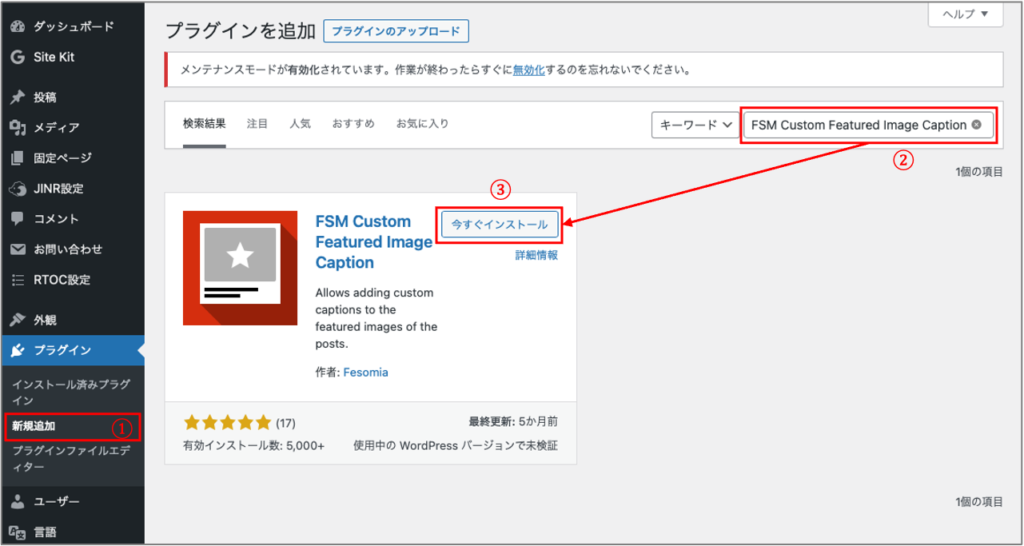Click the plug icon beside プラグイン
Image resolution: width=1024 pixels, height=546 pixels.
[x=18, y=351]
